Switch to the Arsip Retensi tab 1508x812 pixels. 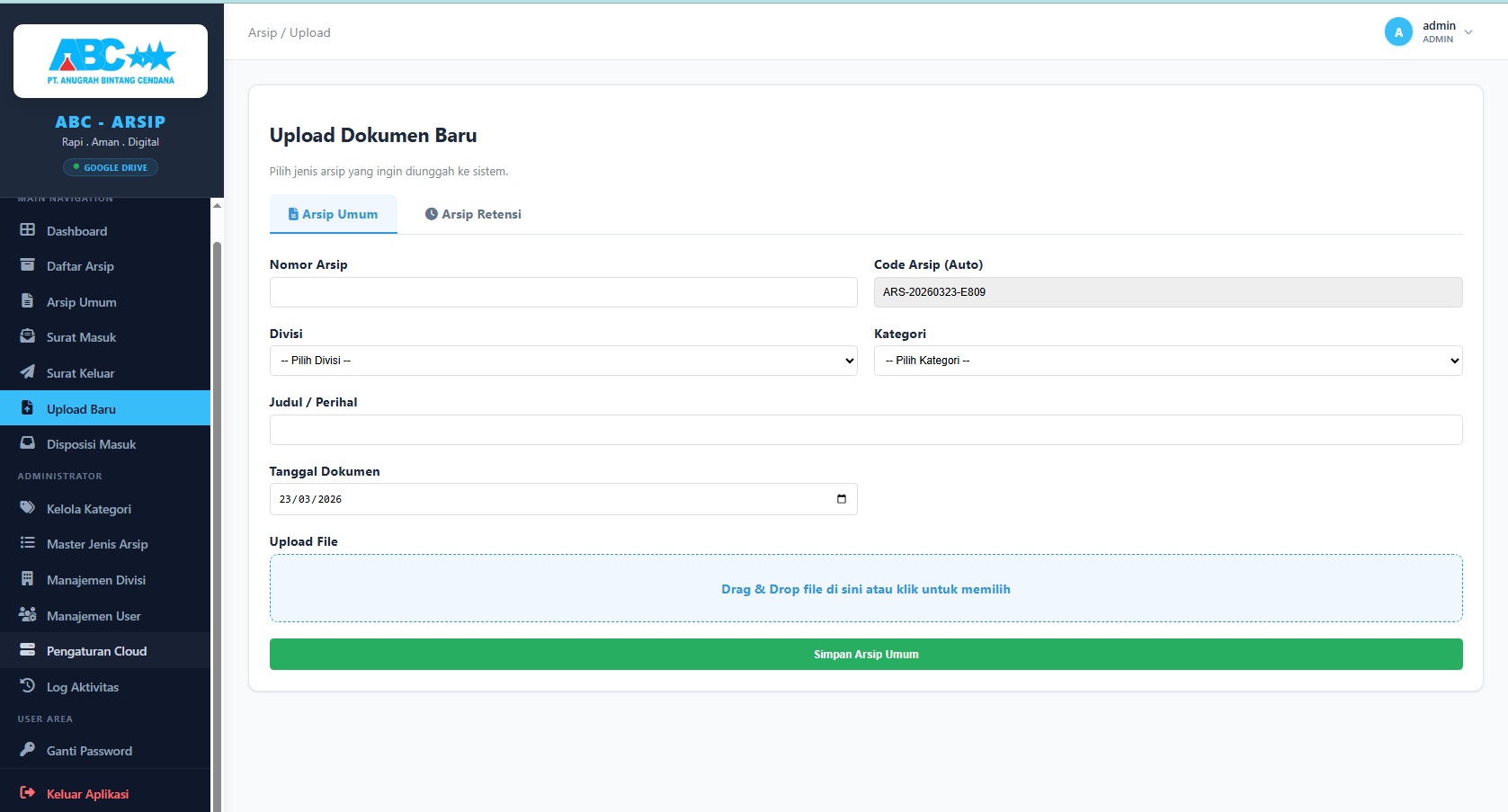(473, 214)
